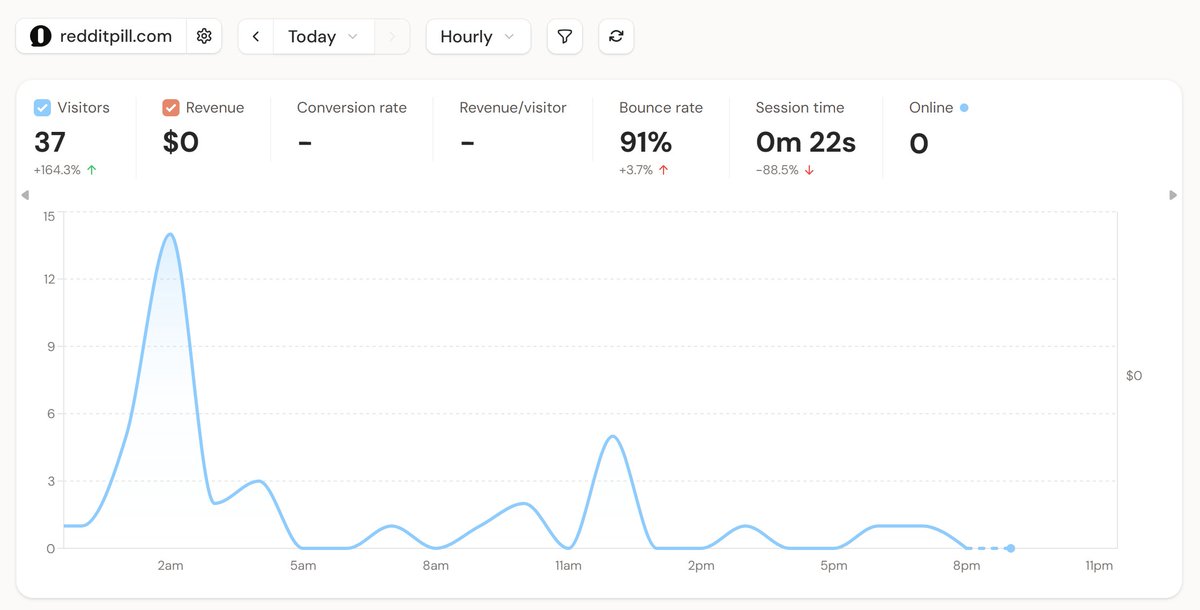This screenshot has width=1200, height=610.
Task: Click the chart peak after 11am
Action: (x=613, y=436)
